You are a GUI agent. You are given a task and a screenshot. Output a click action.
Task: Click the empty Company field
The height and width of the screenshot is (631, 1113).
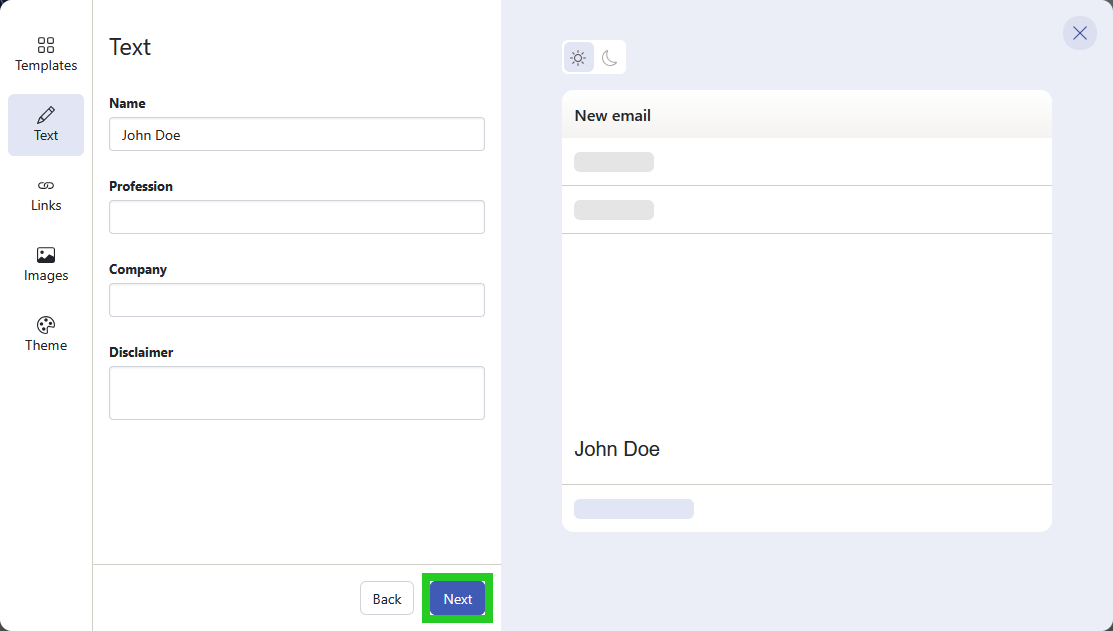coord(296,300)
